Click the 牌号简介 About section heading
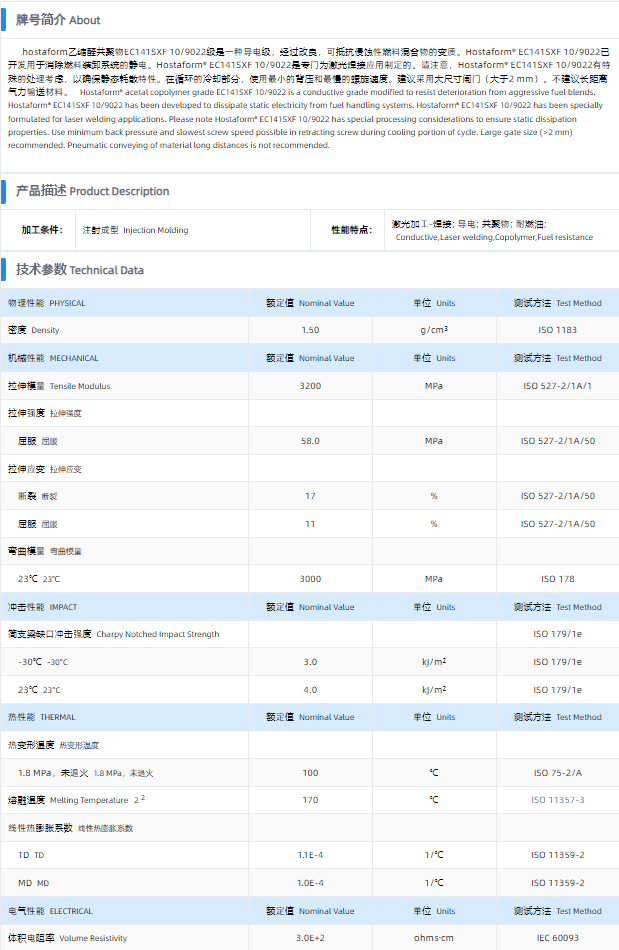Screen dimensions: 619x950 pos(58,20)
